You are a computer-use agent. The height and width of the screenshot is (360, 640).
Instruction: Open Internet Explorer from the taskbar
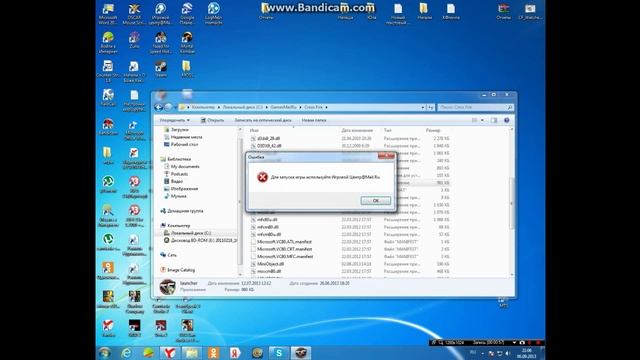pyautogui.click(x=127, y=353)
